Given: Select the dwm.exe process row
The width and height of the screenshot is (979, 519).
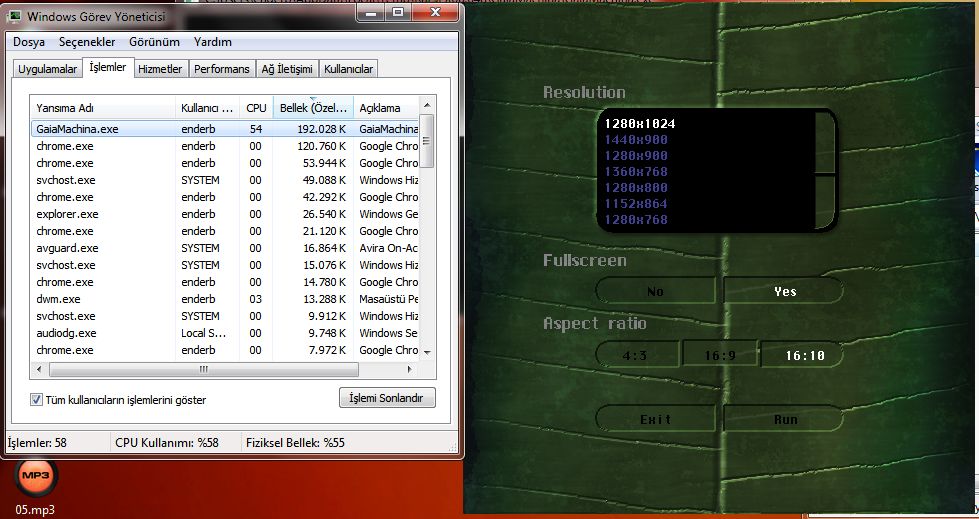Looking at the screenshot, I should (225, 299).
